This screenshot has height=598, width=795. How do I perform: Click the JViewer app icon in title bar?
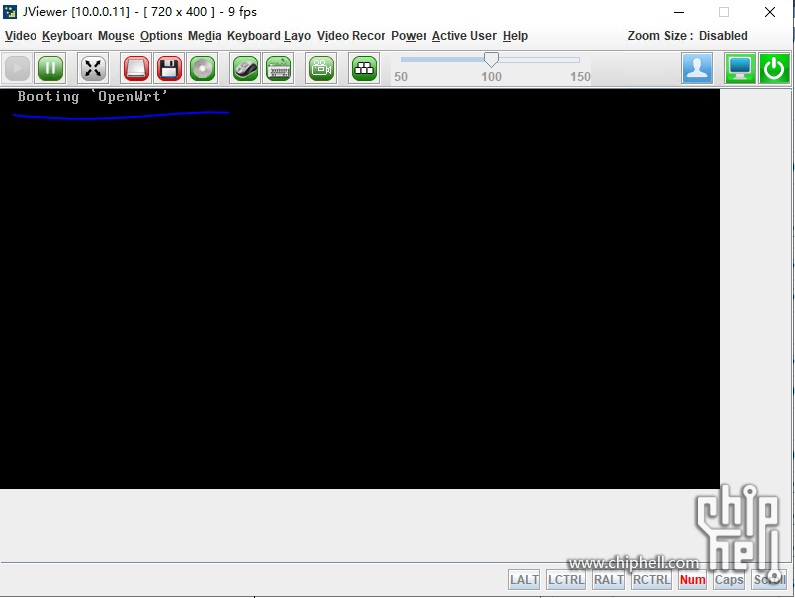[x=10, y=12]
